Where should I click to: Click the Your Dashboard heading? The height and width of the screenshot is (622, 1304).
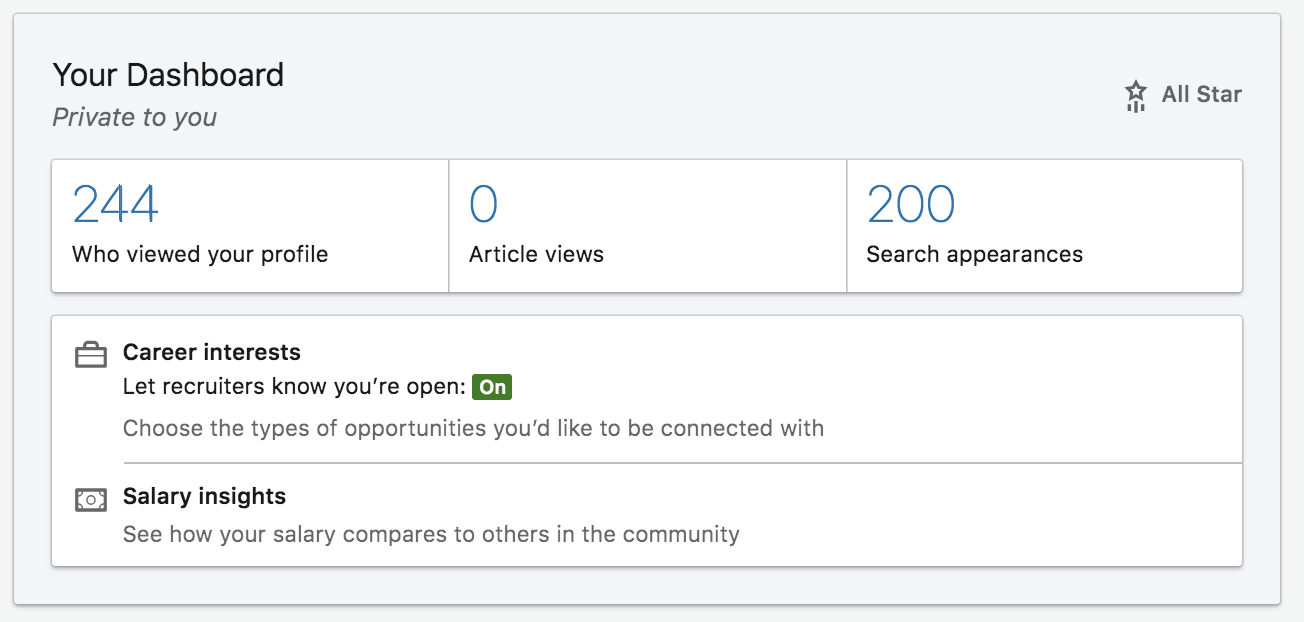[x=168, y=75]
